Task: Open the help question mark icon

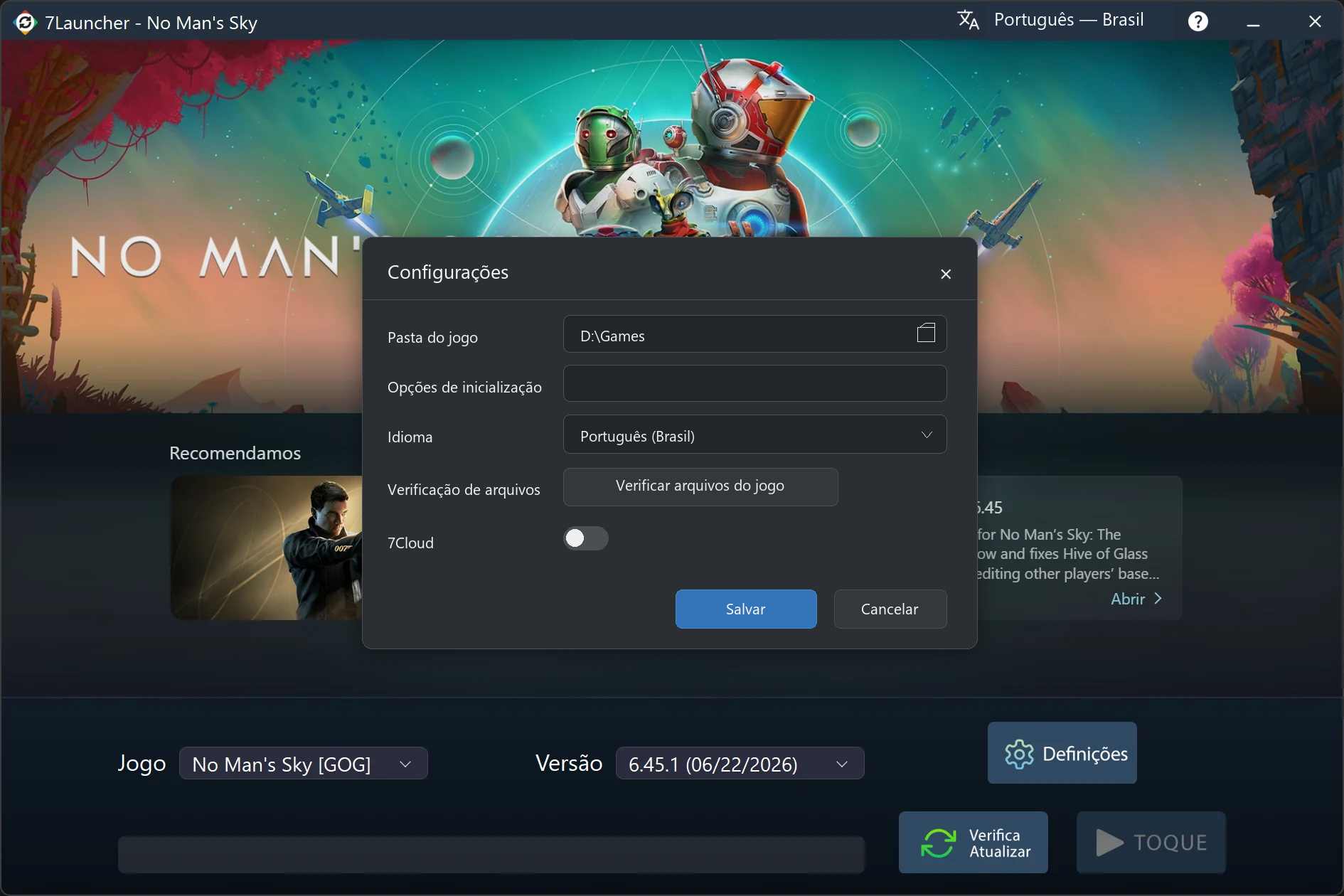Action: point(1198,21)
